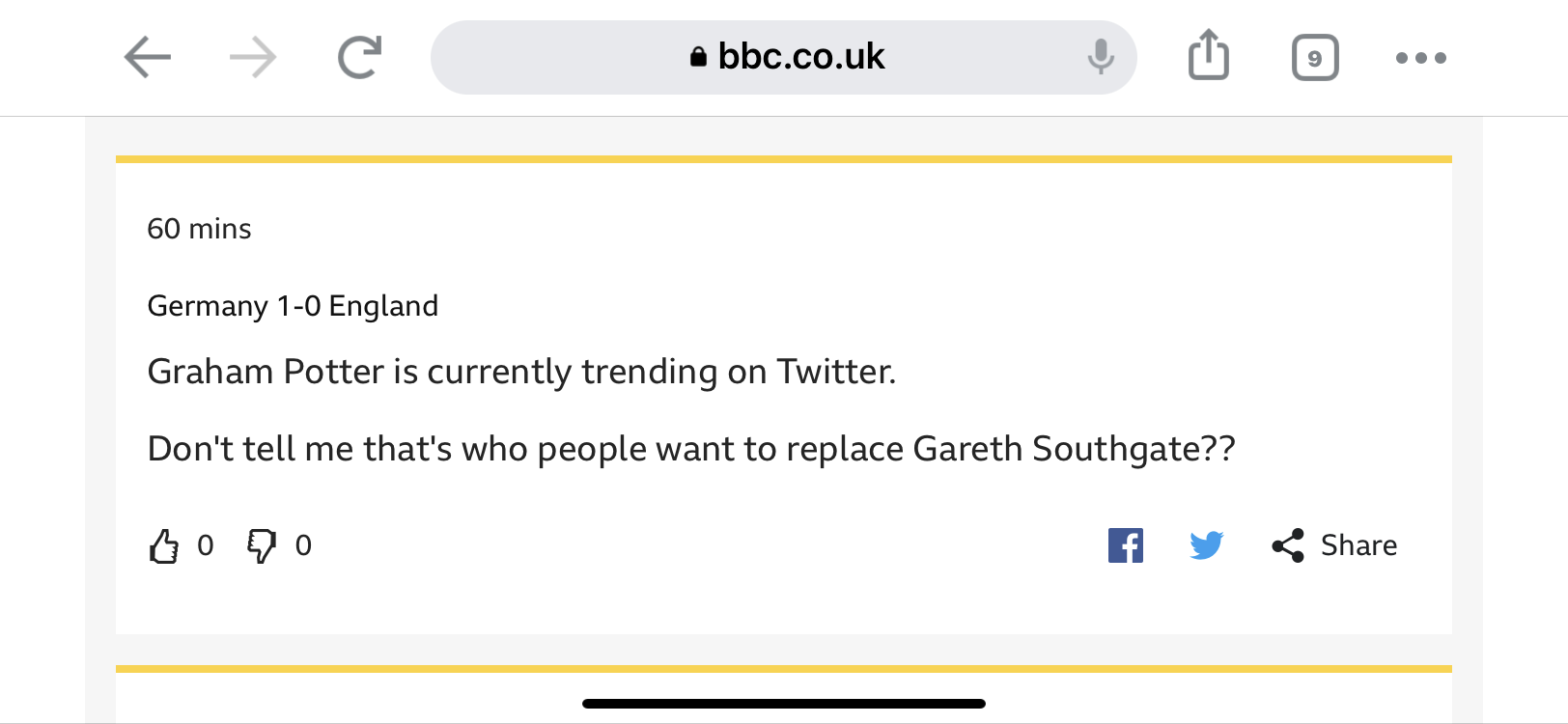Click the Germany 1-0 England score text
This screenshot has width=1568, height=724.
[293, 306]
